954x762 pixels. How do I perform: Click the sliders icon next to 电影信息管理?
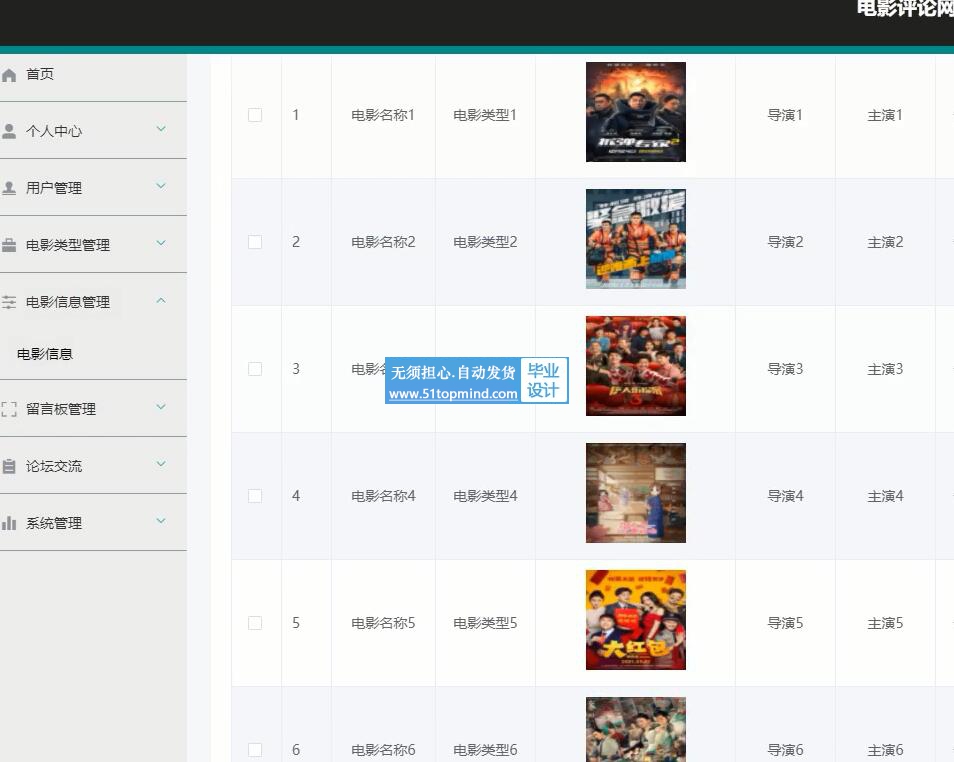pyautogui.click(x=9, y=302)
